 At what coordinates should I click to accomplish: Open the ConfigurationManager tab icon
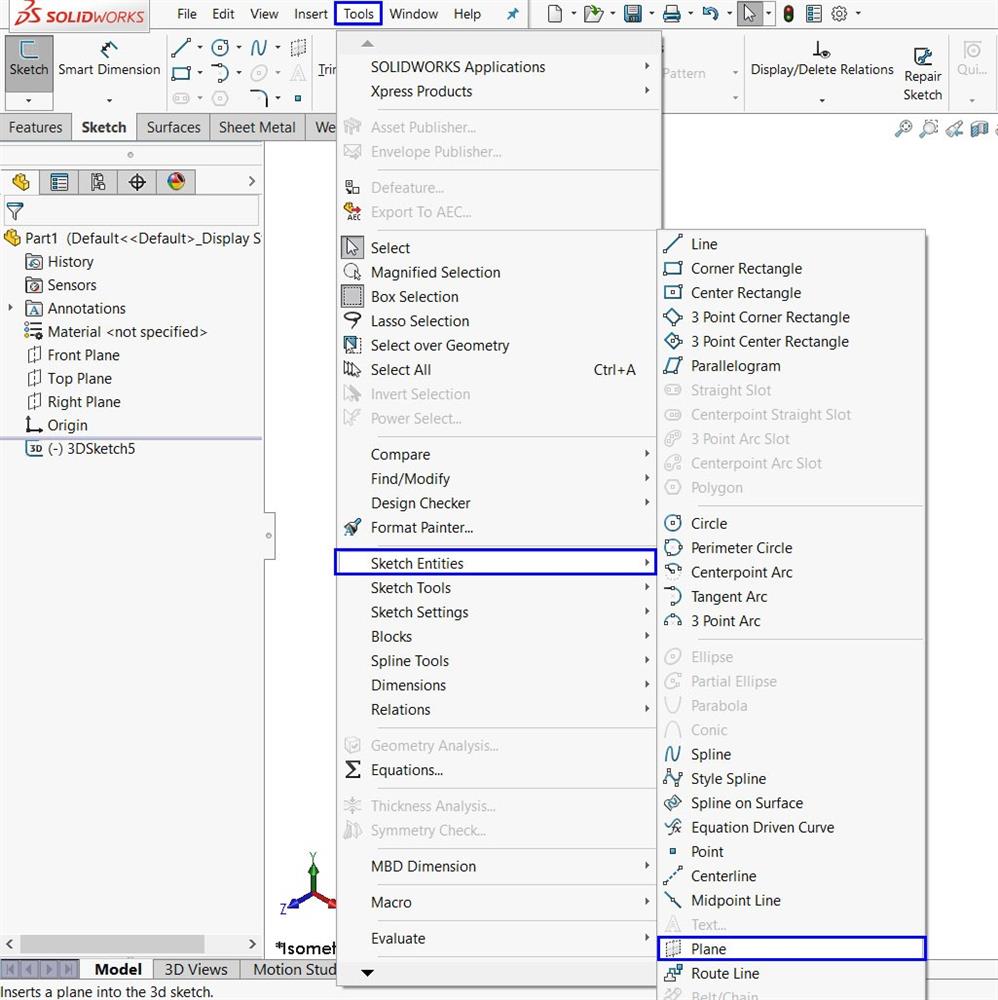(98, 182)
